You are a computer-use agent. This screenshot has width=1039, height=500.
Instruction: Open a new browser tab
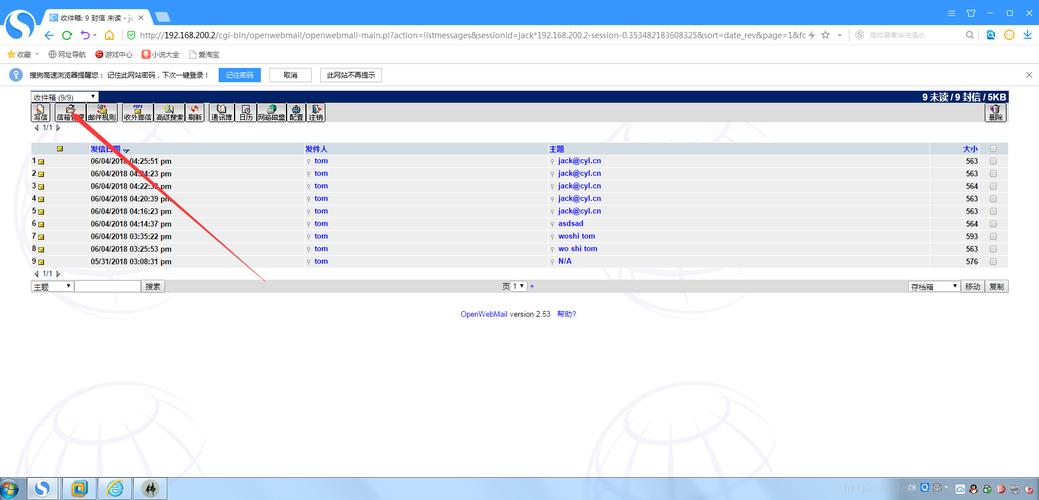(x=162, y=17)
